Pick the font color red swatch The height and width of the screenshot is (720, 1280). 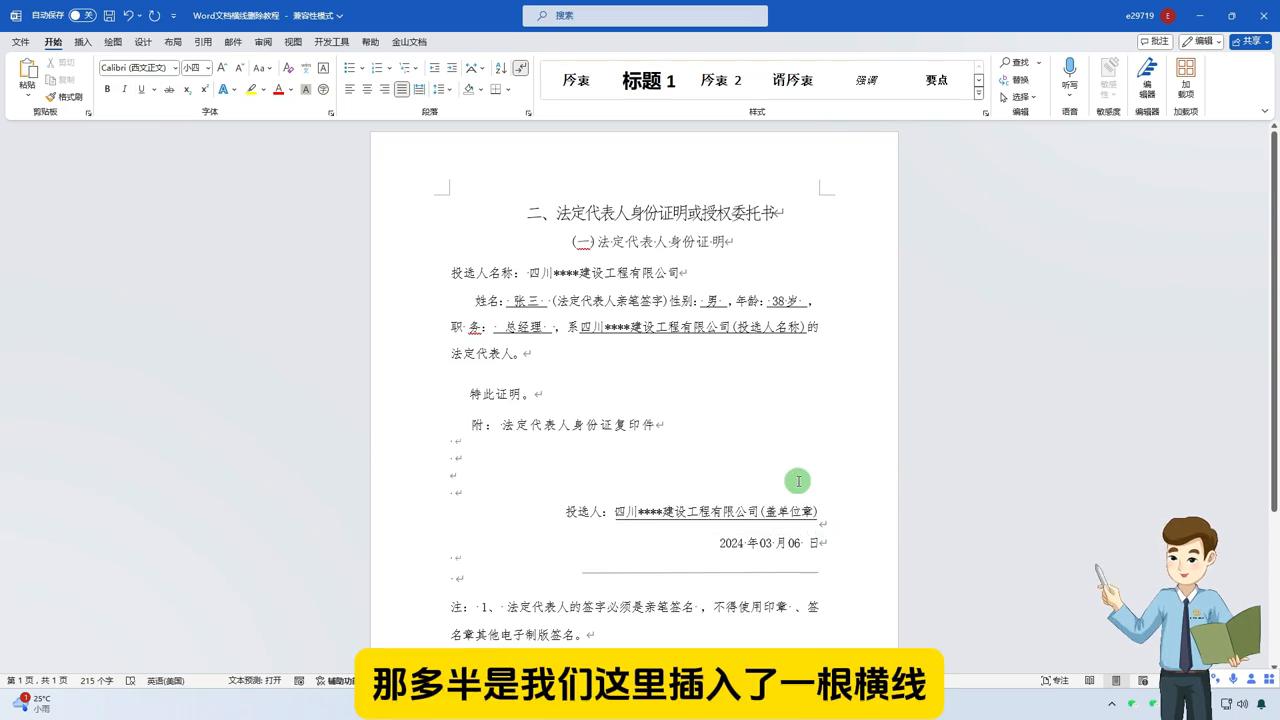278,89
